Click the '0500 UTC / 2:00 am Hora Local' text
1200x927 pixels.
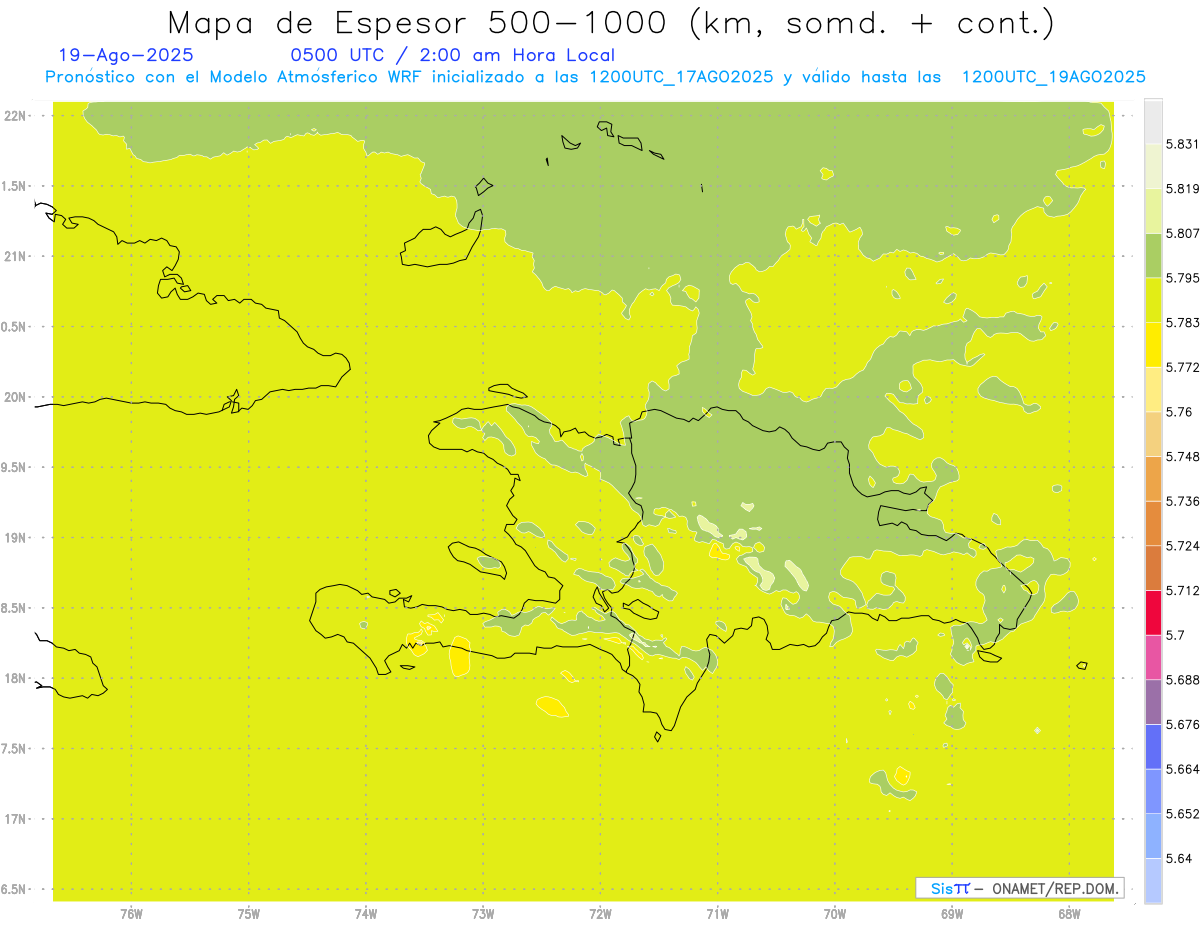tap(452, 56)
